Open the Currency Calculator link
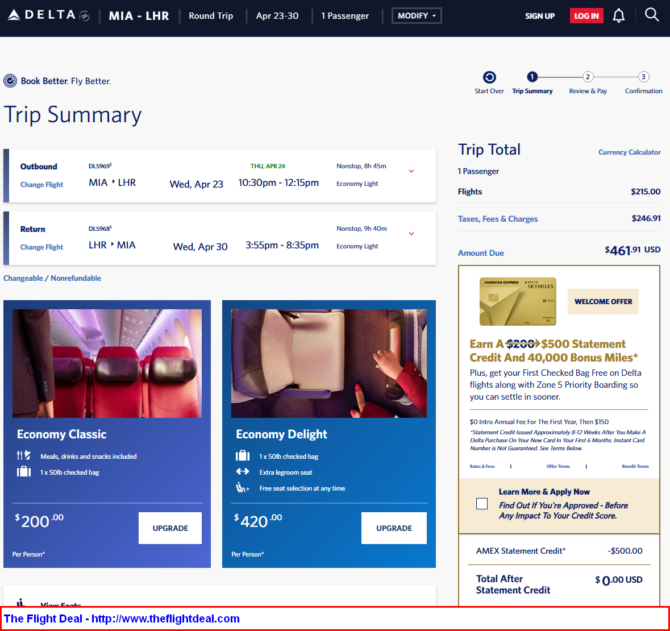The image size is (670, 631). pyautogui.click(x=629, y=152)
